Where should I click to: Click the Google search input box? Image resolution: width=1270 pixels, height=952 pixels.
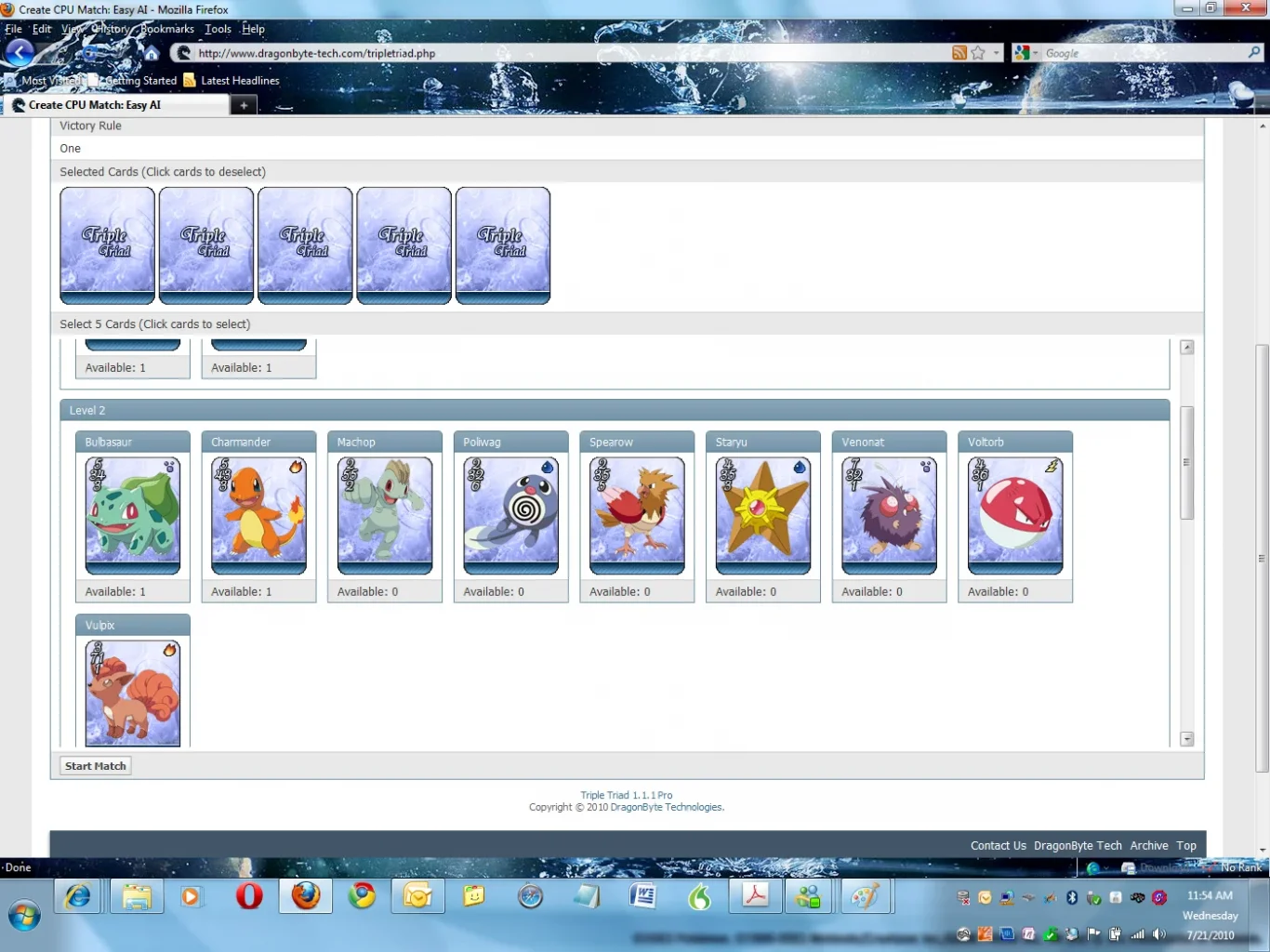1144,53
